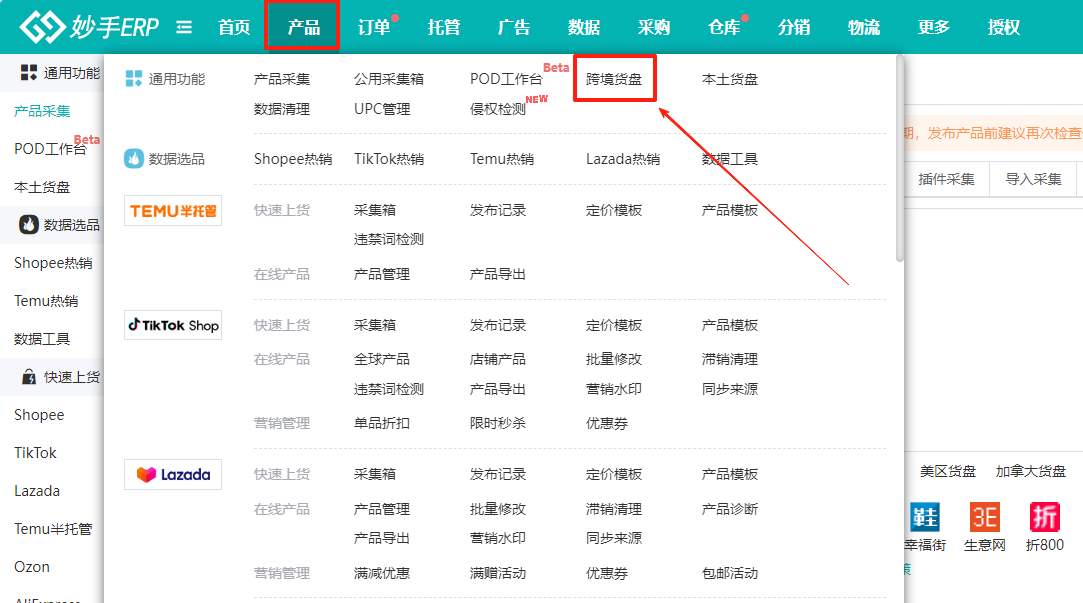Open TikTok 限时秒杀 link

pyautogui.click(x=498, y=423)
